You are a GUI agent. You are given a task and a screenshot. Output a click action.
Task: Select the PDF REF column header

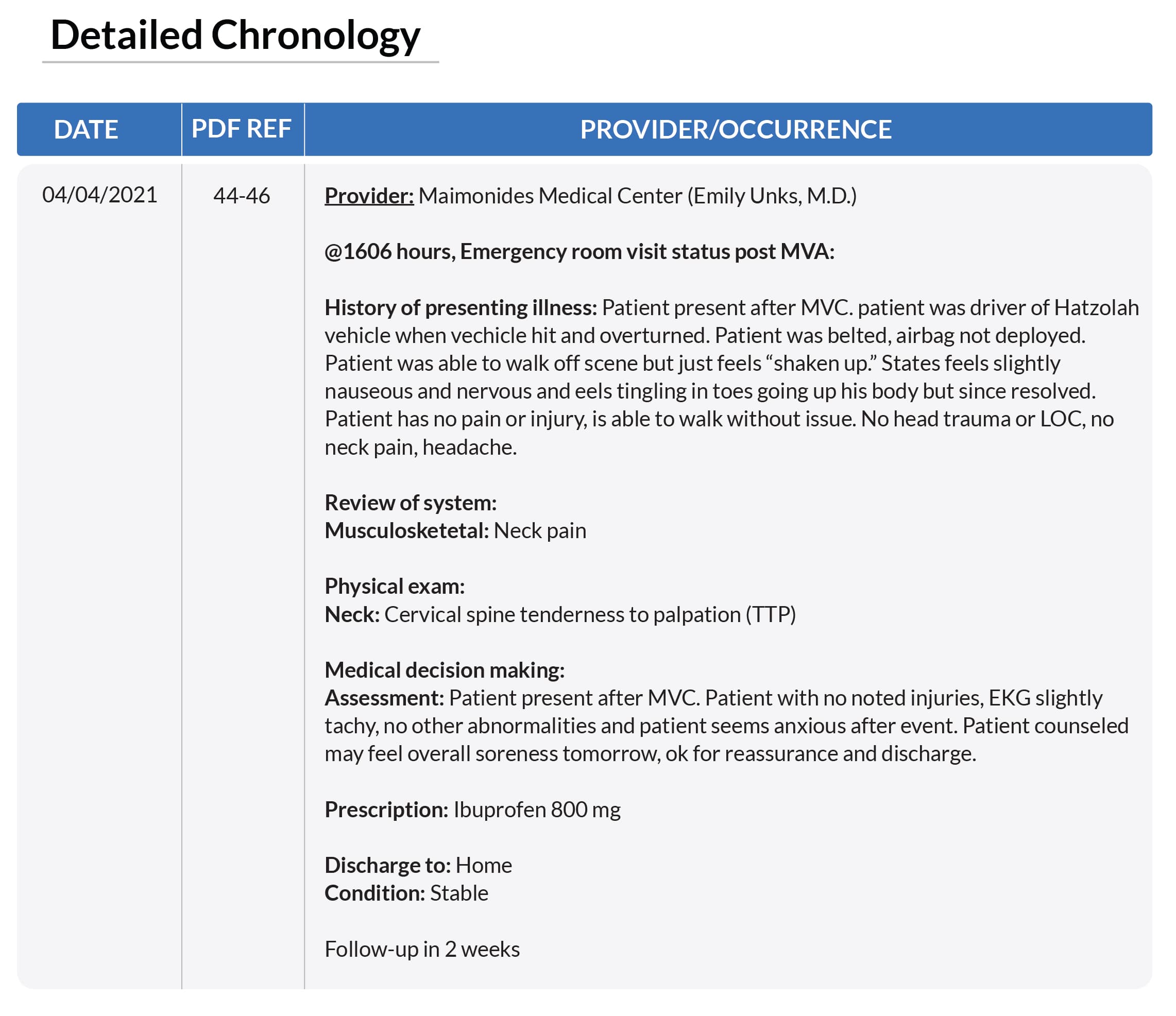point(242,129)
